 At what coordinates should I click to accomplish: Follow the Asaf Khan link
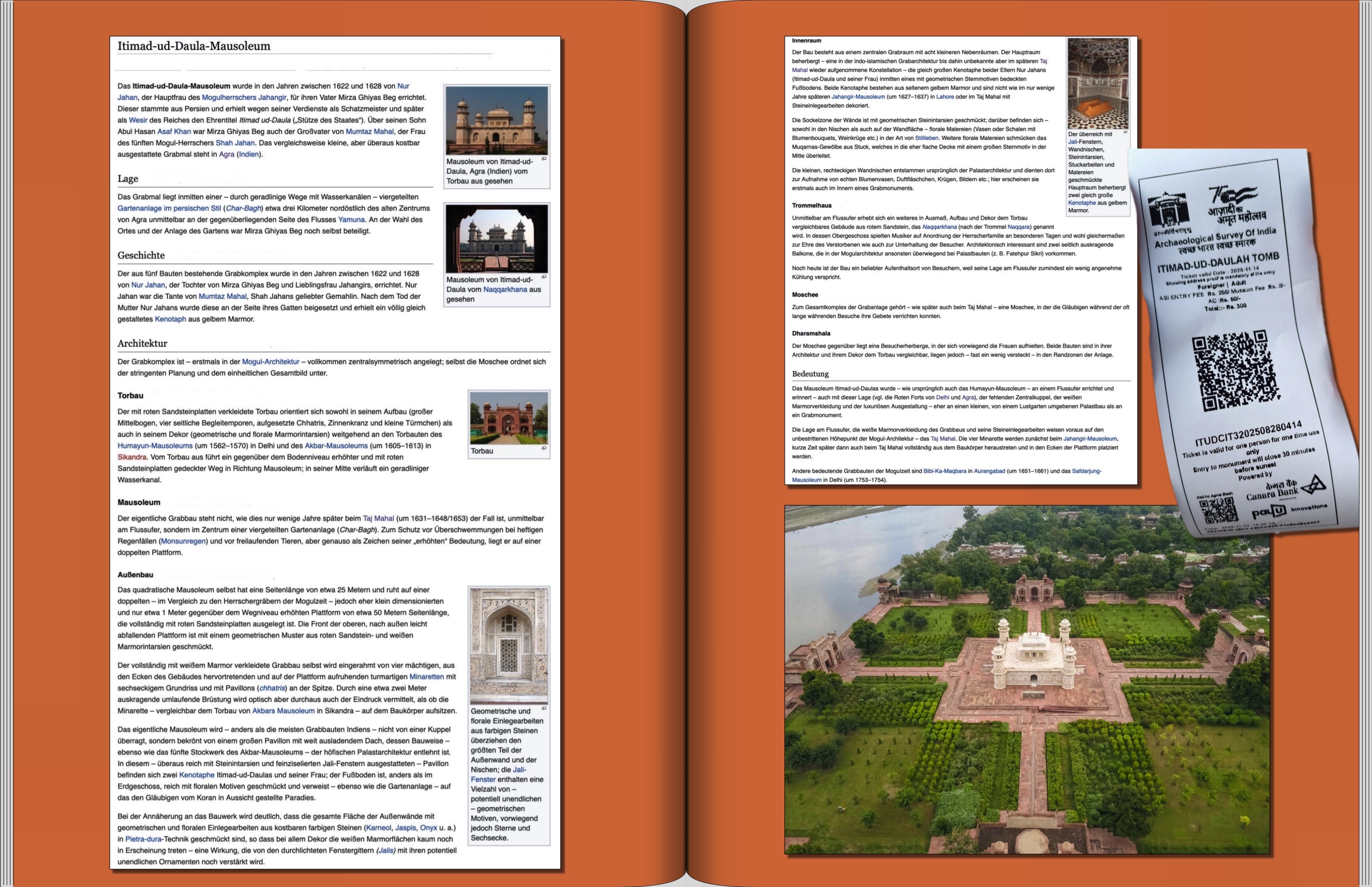[174, 132]
